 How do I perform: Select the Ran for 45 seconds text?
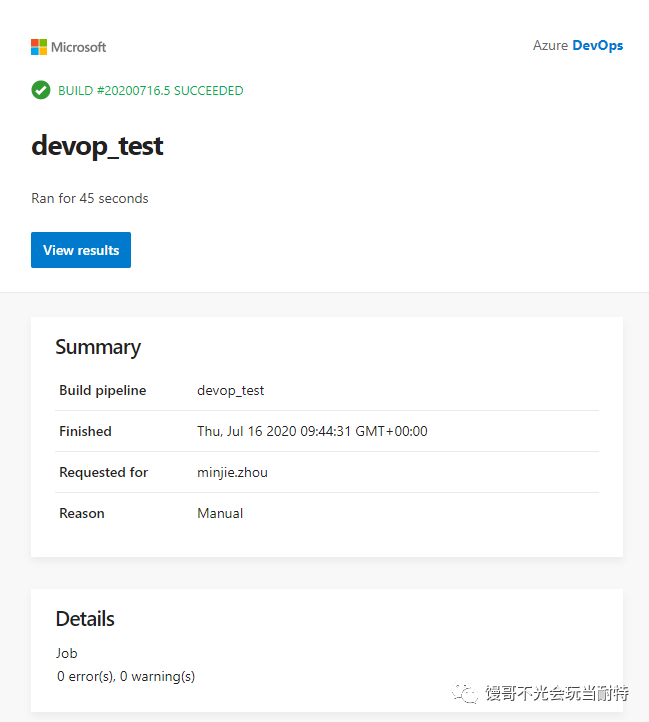click(90, 198)
